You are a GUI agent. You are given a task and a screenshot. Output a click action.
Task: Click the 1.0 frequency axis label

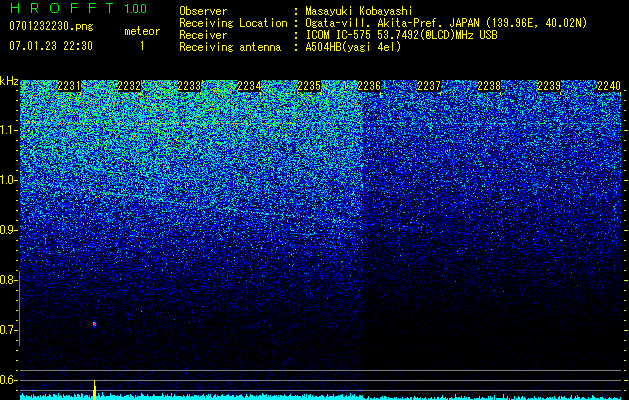(x=7, y=180)
